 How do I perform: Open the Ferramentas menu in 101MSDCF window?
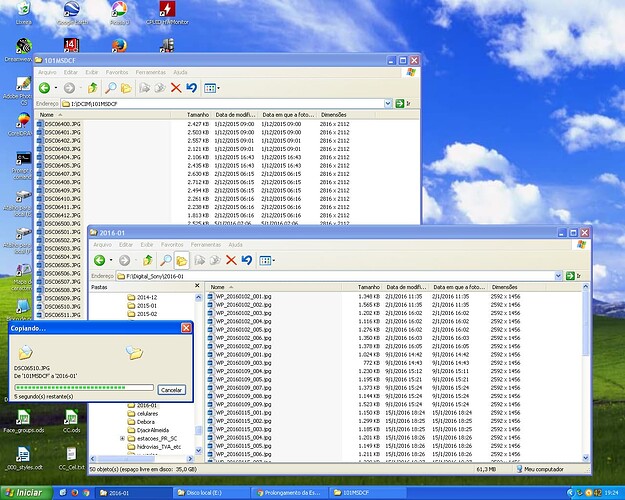(151, 73)
